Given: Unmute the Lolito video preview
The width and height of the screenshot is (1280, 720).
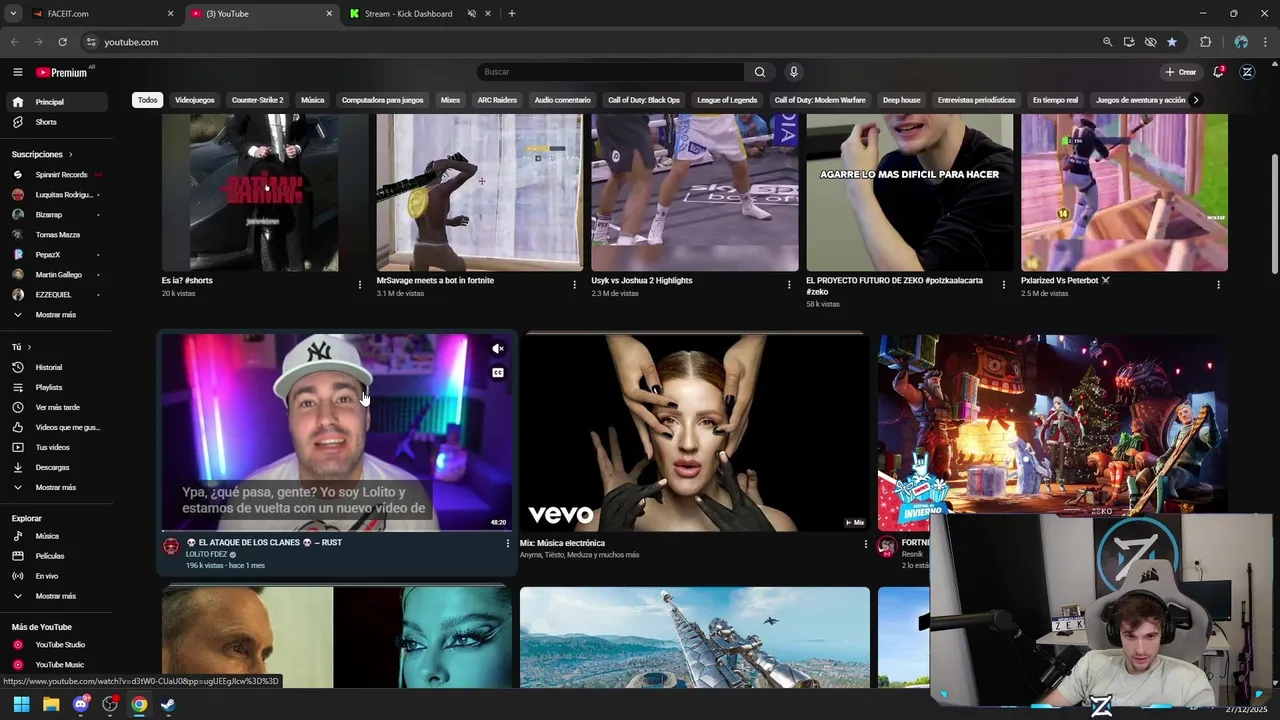Looking at the screenshot, I should click(x=498, y=349).
